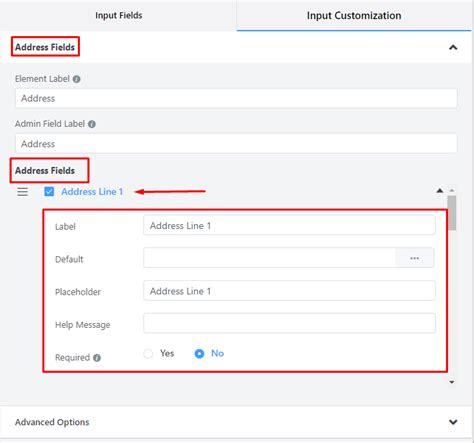Collapse Address Line 1 settings arrow
Image resolution: width=474 pixels, height=443 pixels.
click(440, 191)
